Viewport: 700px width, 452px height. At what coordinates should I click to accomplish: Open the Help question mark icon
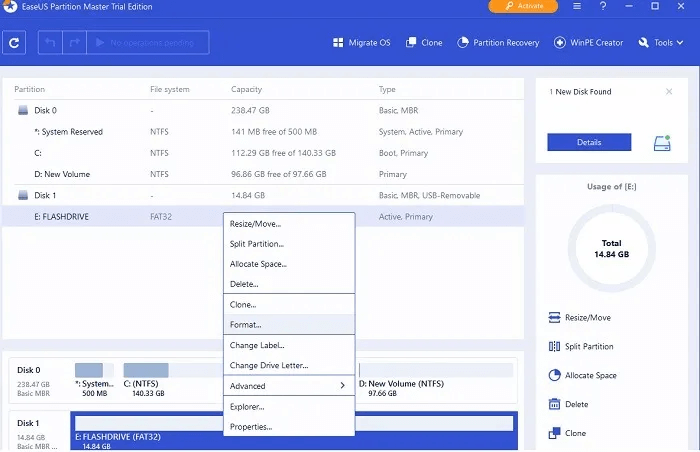[x=603, y=6]
